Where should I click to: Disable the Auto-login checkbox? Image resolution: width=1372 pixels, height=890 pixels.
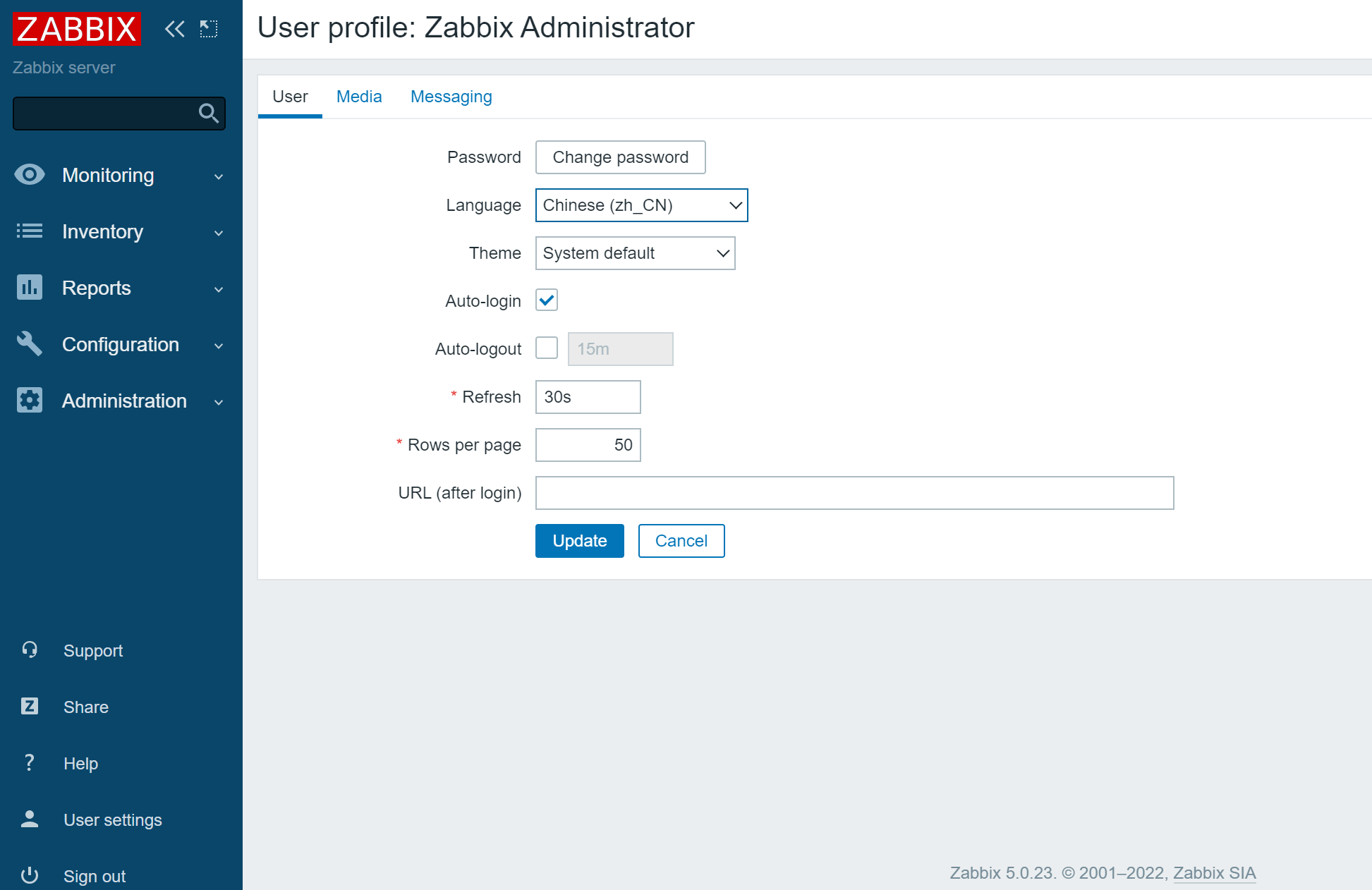(547, 300)
